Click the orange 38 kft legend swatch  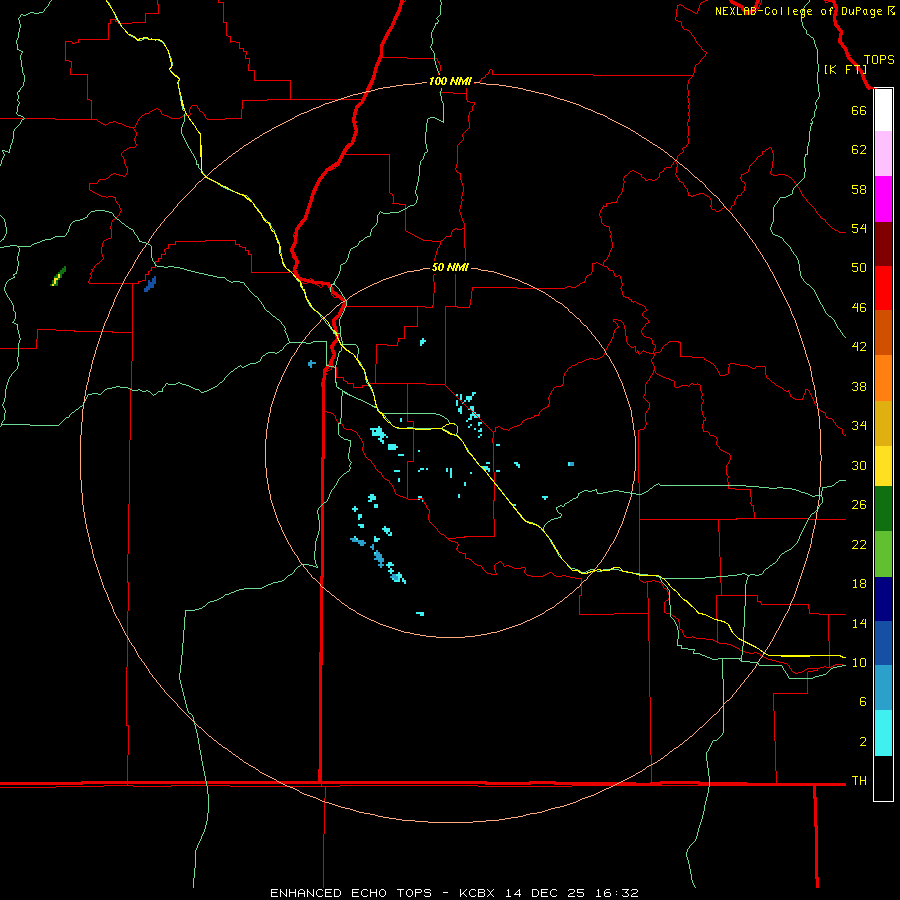pyautogui.click(x=883, y=378)
